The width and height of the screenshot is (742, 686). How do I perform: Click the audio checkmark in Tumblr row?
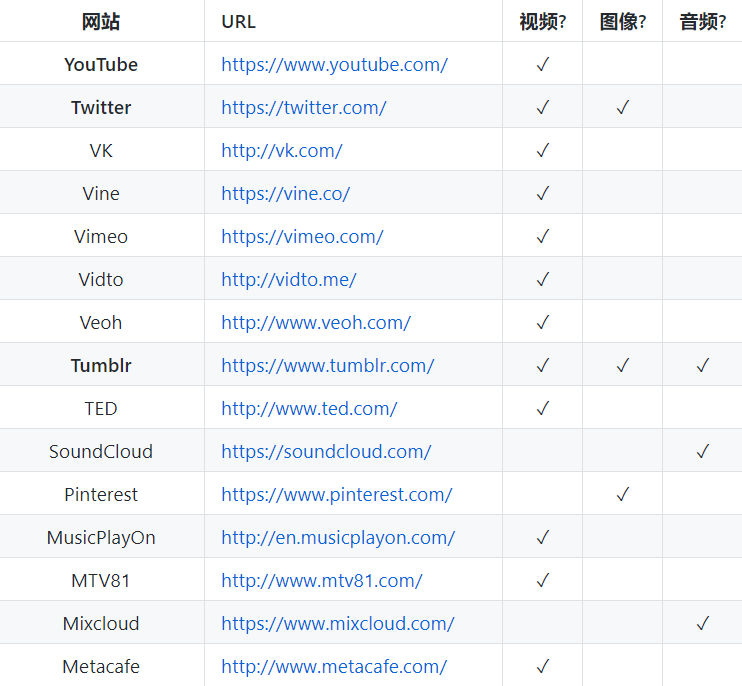(703, 365)
